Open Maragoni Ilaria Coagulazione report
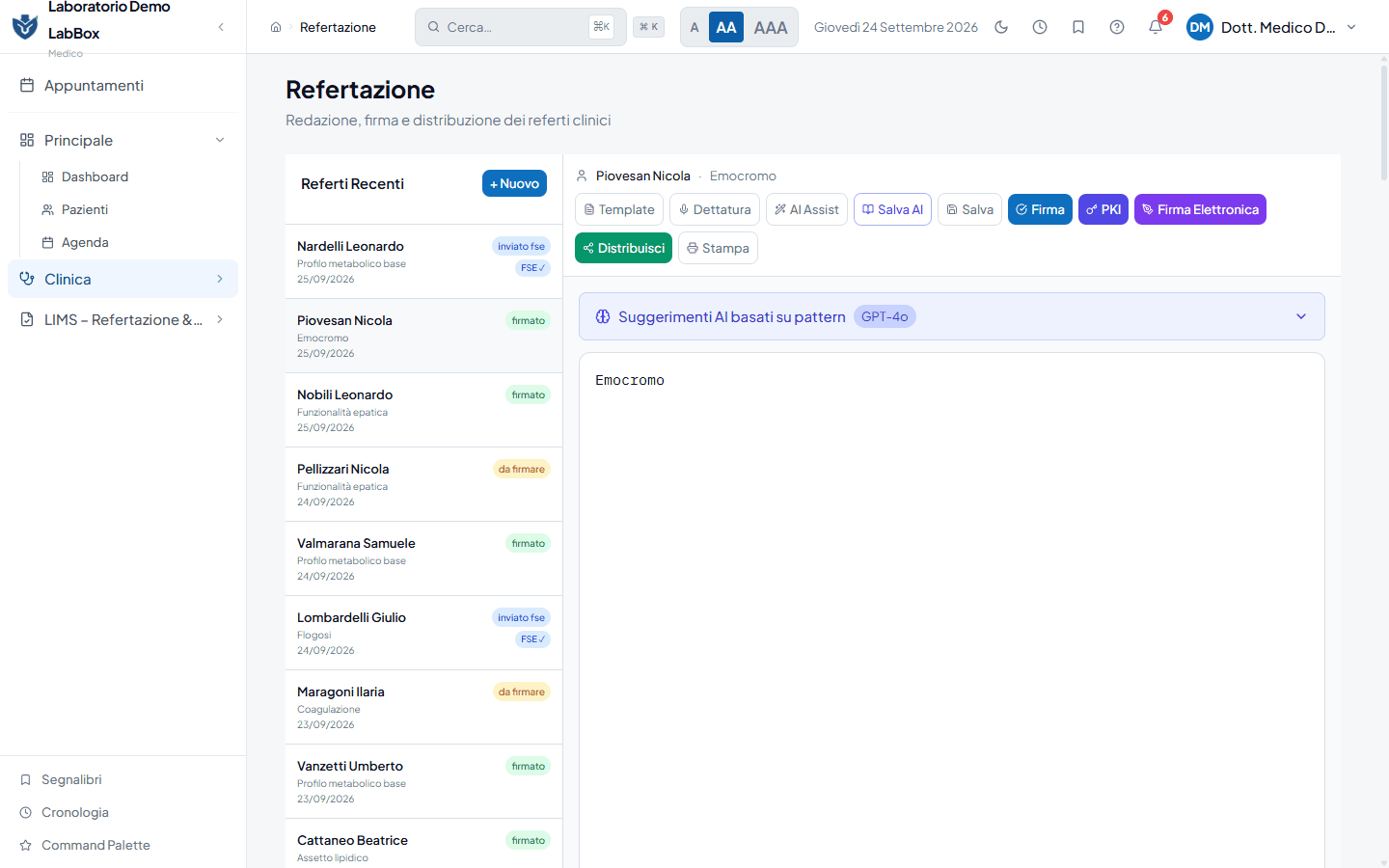 pyautogui.click(x=423, y=707)
